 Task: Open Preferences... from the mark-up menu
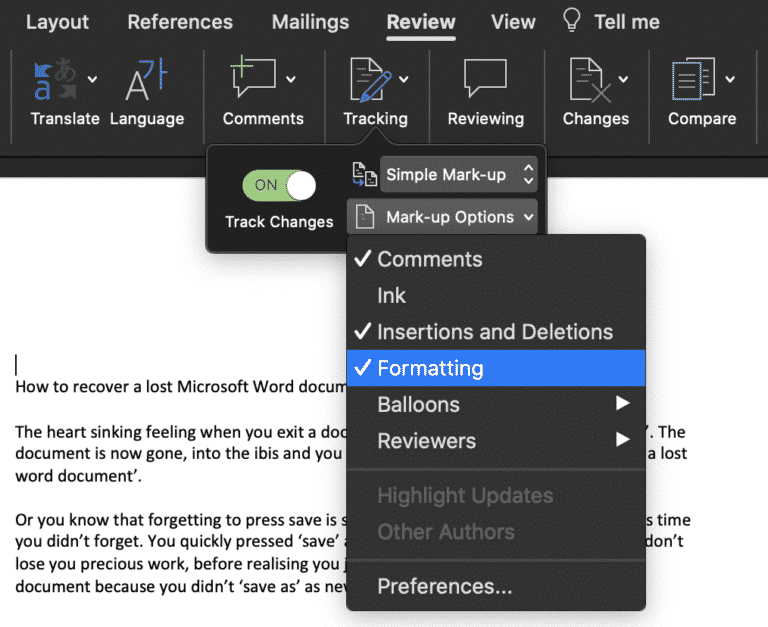coord(444,587)
